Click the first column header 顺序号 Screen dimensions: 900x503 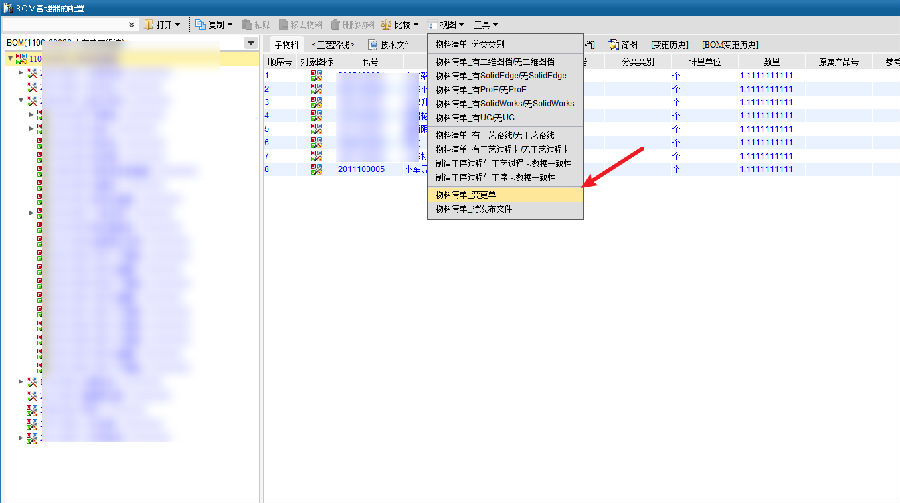pos(280,62)
